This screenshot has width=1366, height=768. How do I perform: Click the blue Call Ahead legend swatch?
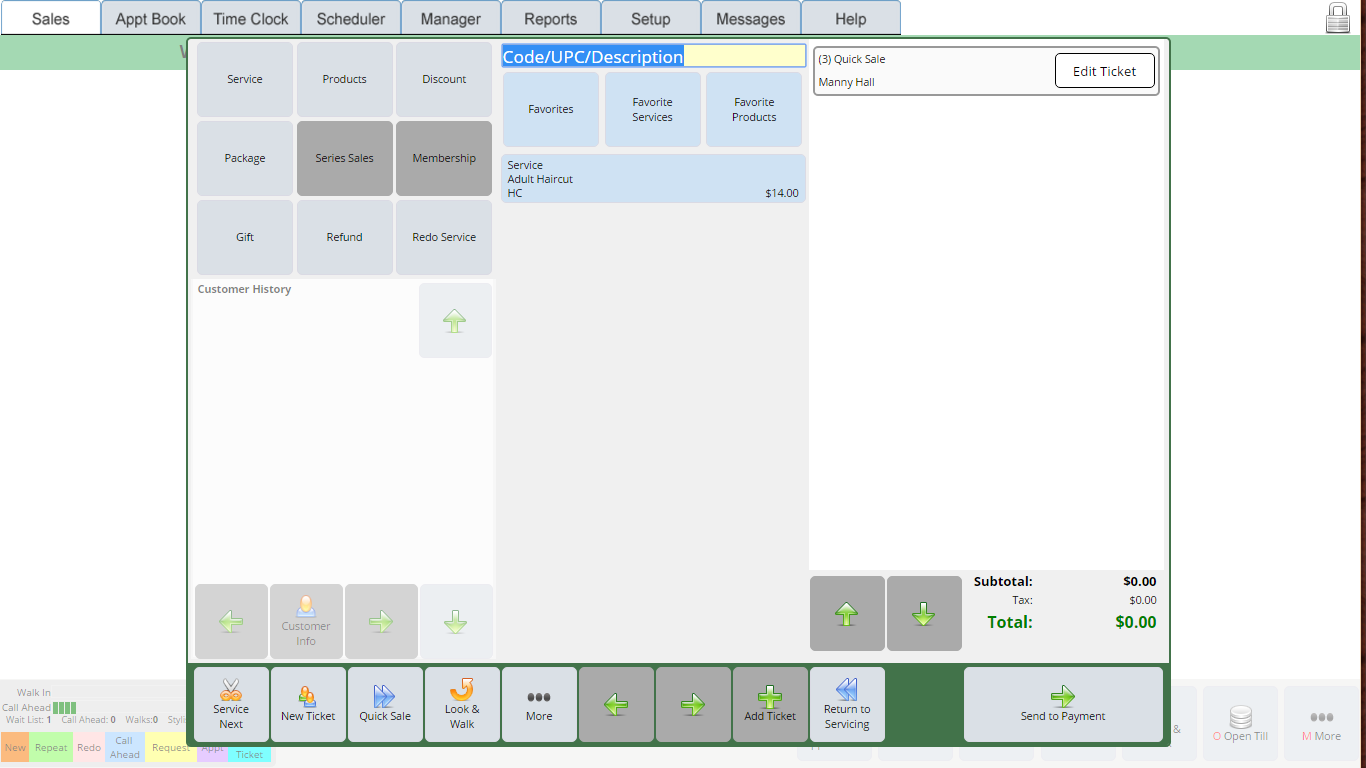coord(125,747)
